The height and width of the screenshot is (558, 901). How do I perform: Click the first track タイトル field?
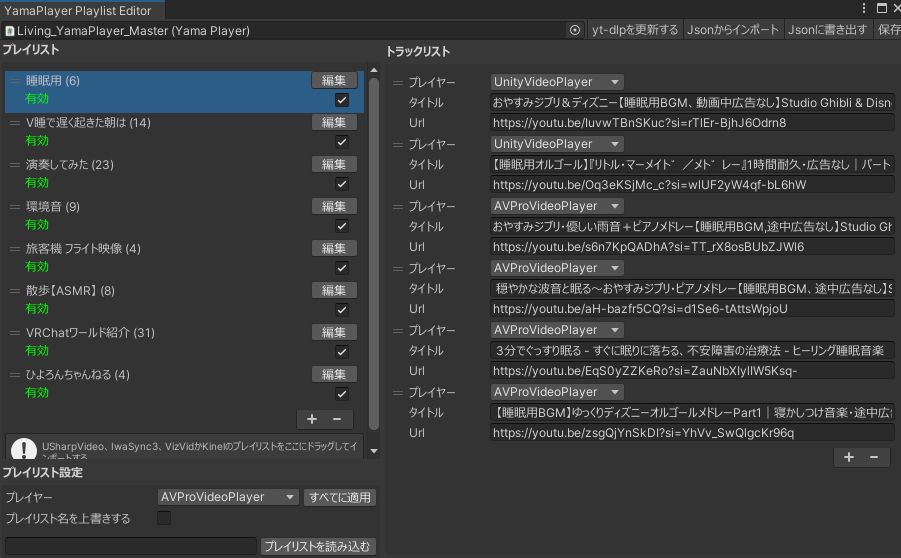(x=692, y=103)
